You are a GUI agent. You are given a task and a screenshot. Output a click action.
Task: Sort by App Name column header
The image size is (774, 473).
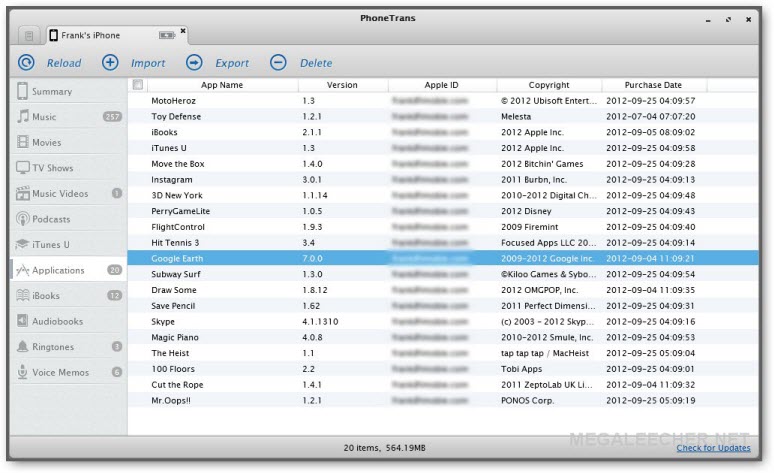222,85
